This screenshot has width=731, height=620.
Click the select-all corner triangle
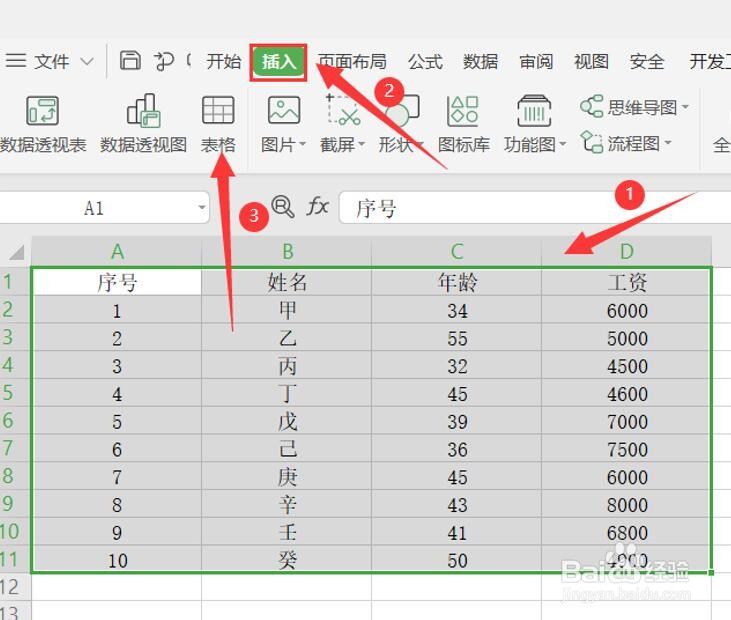(x=16, y=252)
